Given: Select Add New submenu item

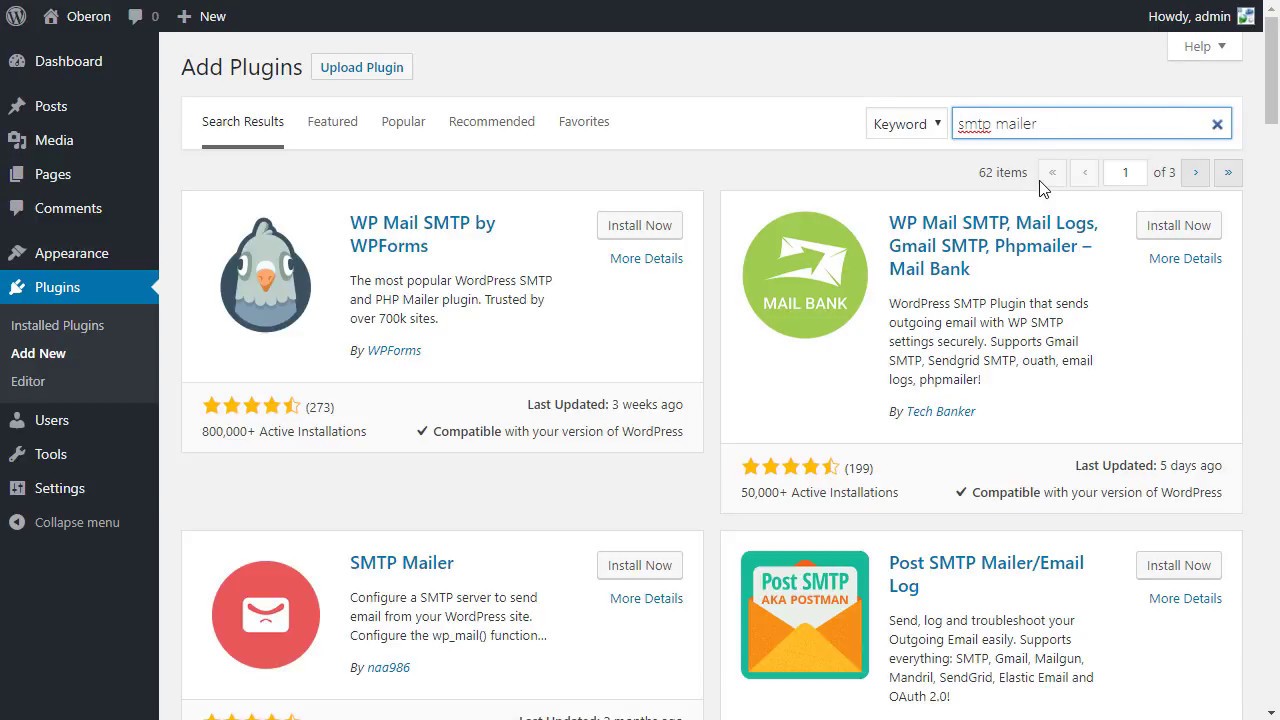Looking at the screenshot, I should point(38,354).
